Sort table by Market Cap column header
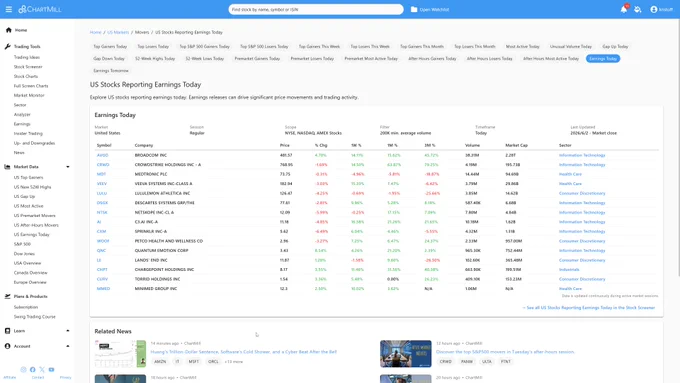Image resolution: width=680 pixels, height=383 pixels. 516,145
